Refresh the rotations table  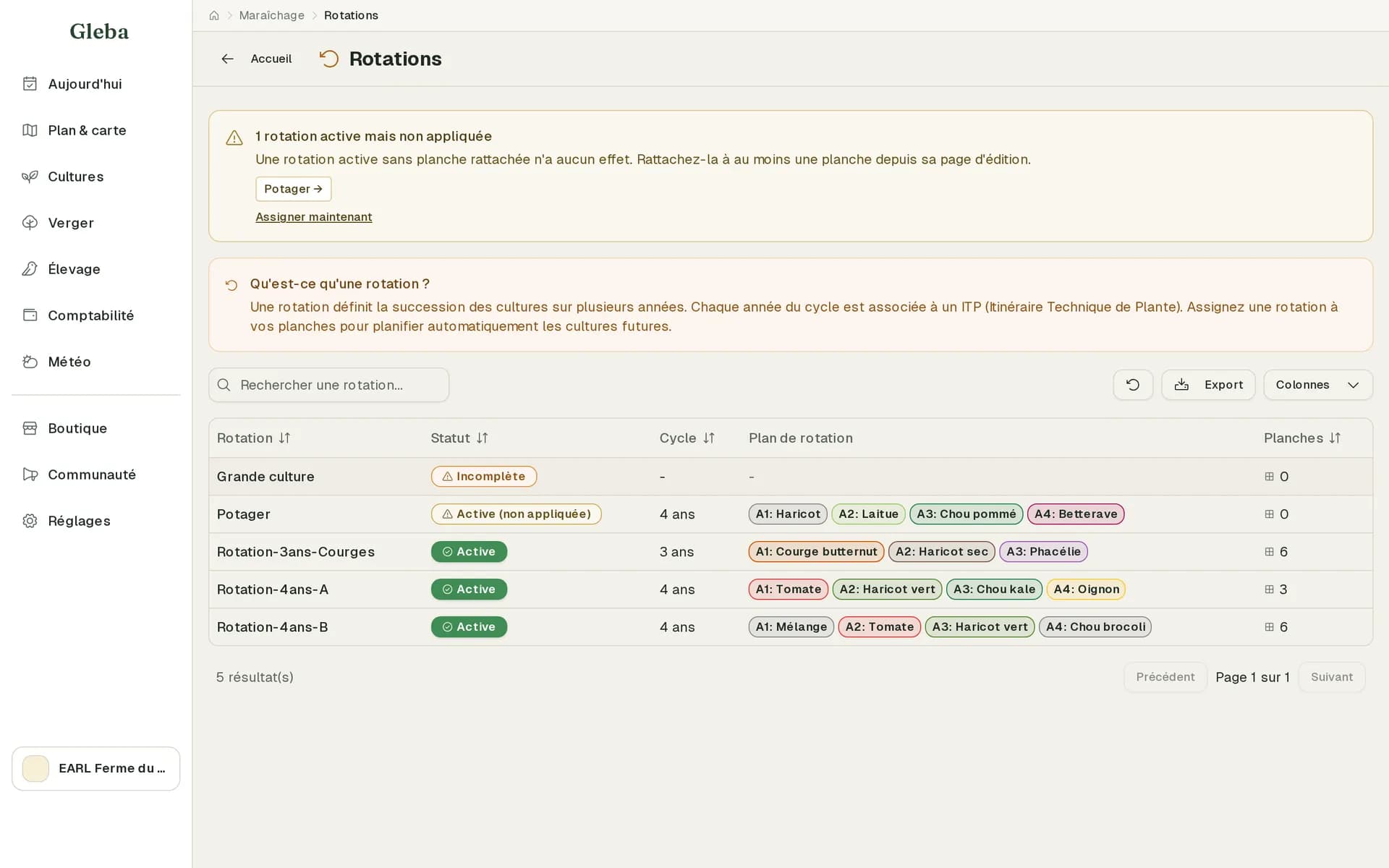coord(1133,385)
